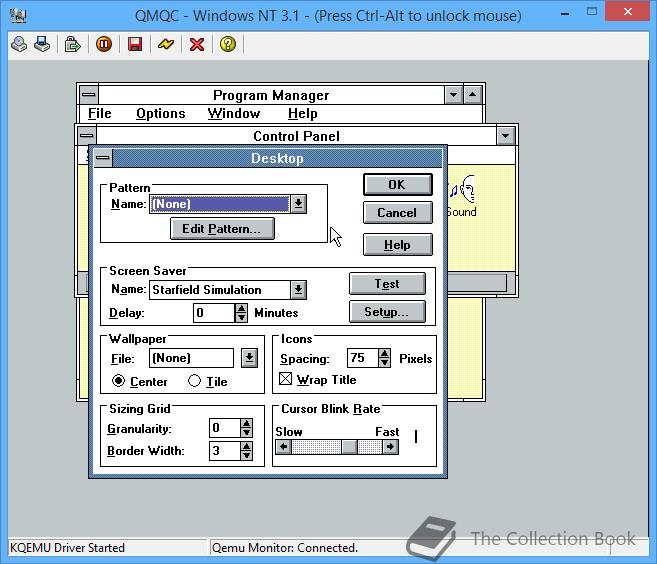Increase Granularity with up arrow
Viewport: 657px width, 564px height.
tap(246, 424)
